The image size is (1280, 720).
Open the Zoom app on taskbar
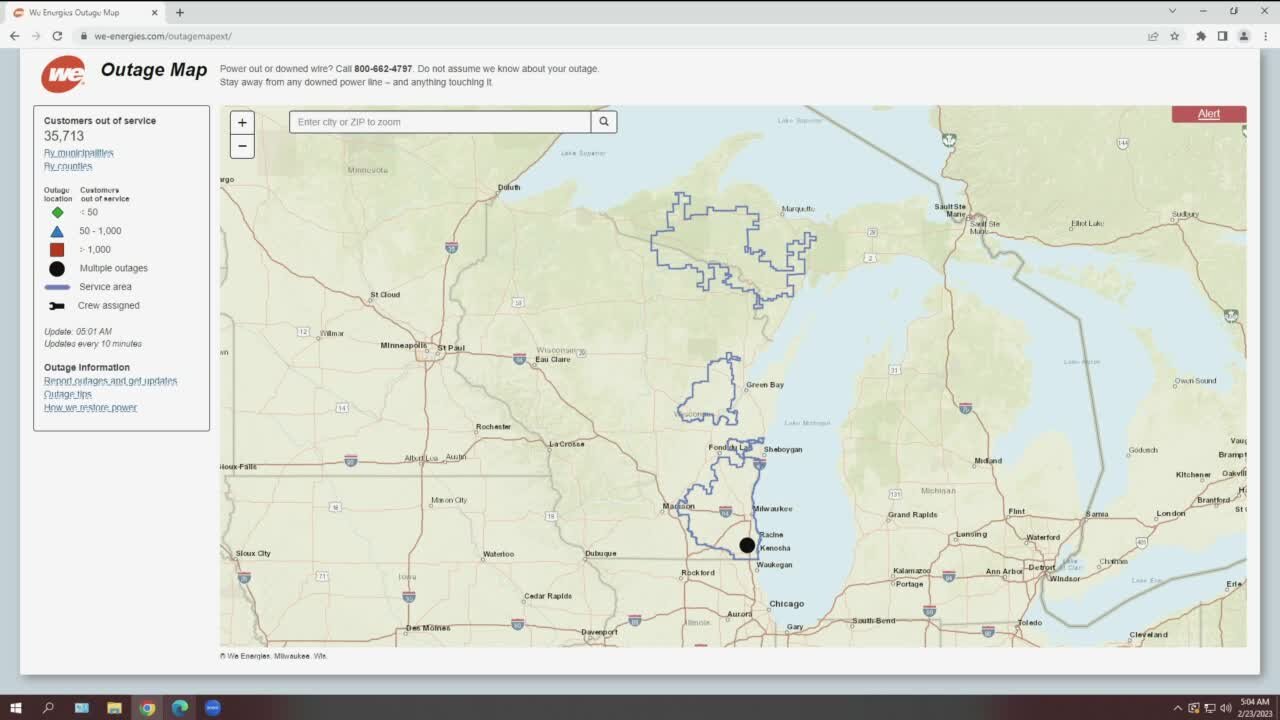pos(212,708)
